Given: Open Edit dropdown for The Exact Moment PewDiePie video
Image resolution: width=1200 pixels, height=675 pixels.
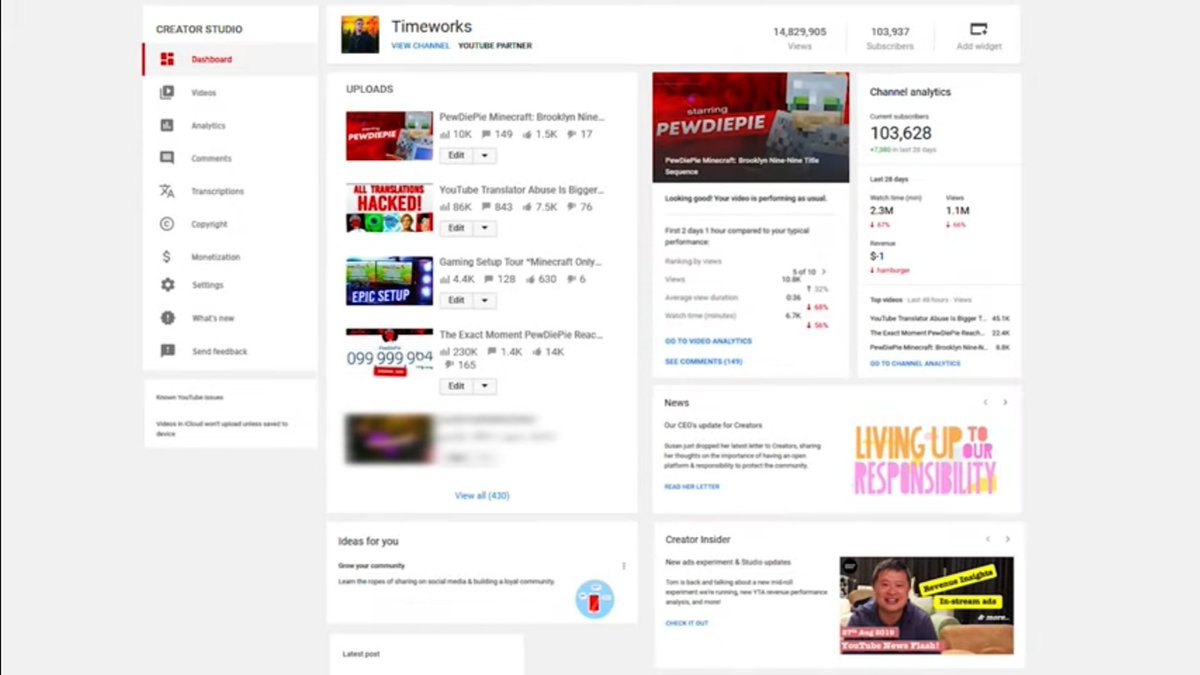Looking at the screenshot, I should (484, 386).
